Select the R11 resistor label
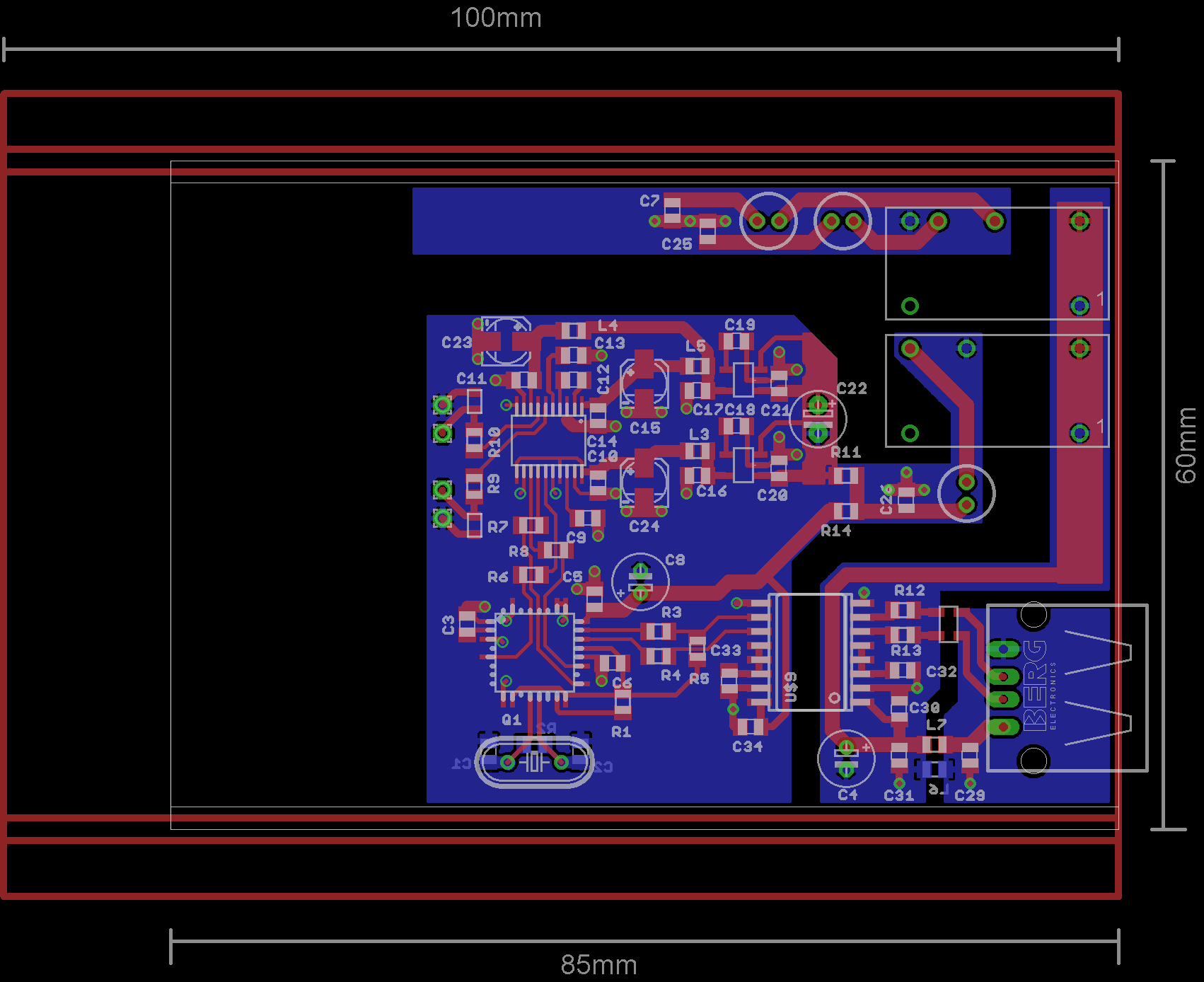The height and width of the screenshot is (982, 1204). pos(846,452)
